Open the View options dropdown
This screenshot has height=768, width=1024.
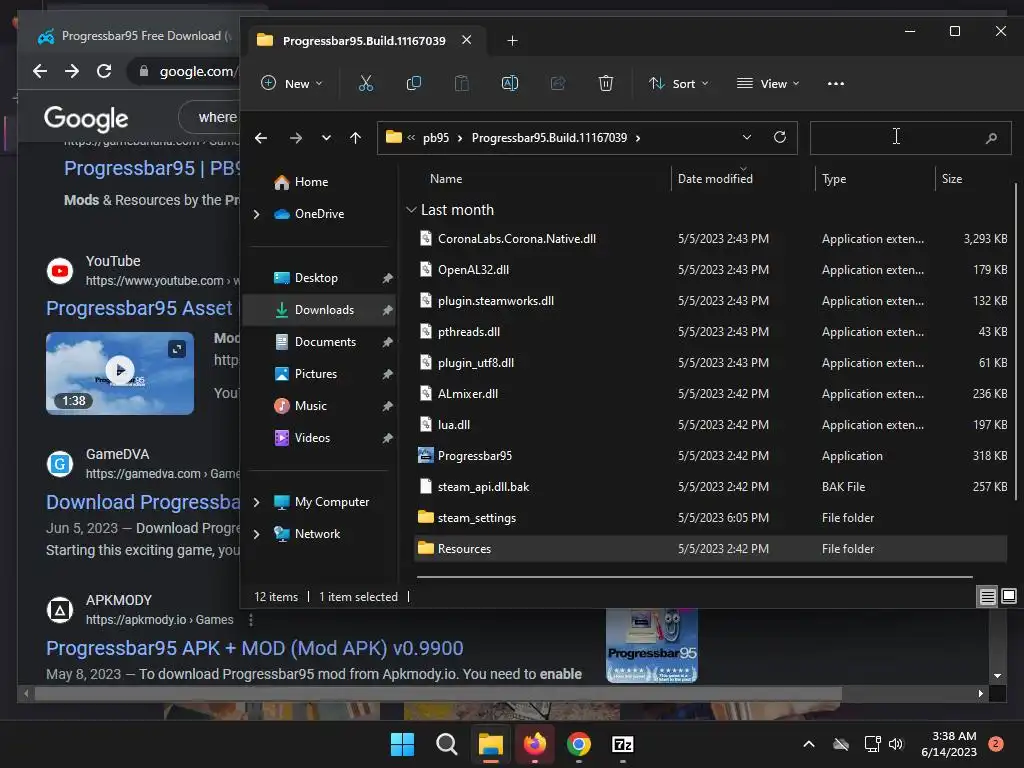[768, 84]
